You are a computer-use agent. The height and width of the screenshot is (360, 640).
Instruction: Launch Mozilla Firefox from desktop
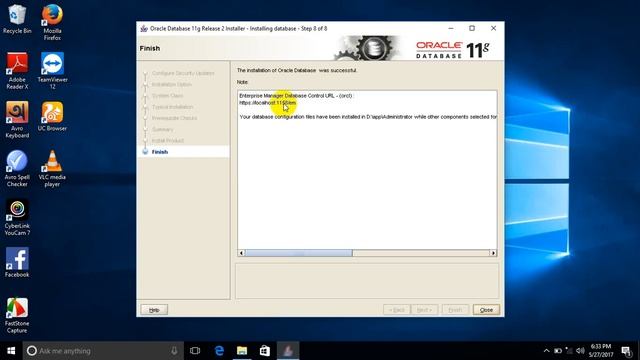coord(52,22)
